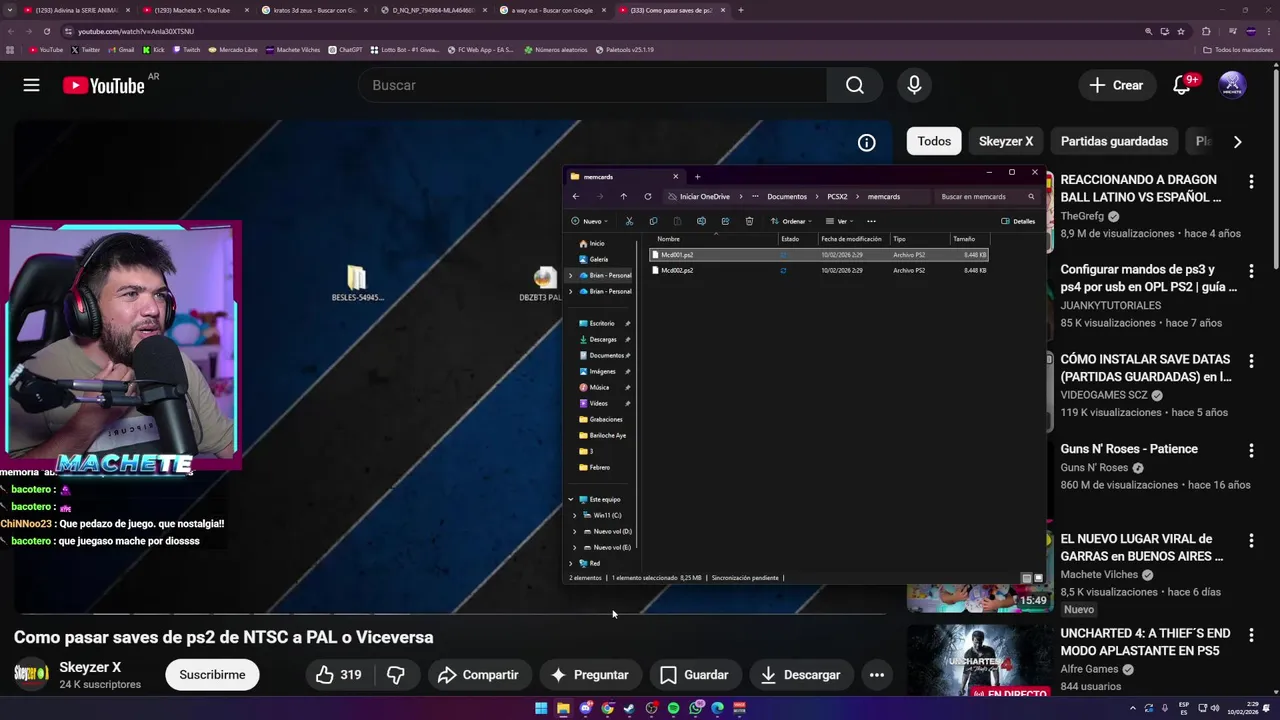The image size is (1280, 720).
Task: Open more actions ellipsis under video
Action: (x=876, y=675)
